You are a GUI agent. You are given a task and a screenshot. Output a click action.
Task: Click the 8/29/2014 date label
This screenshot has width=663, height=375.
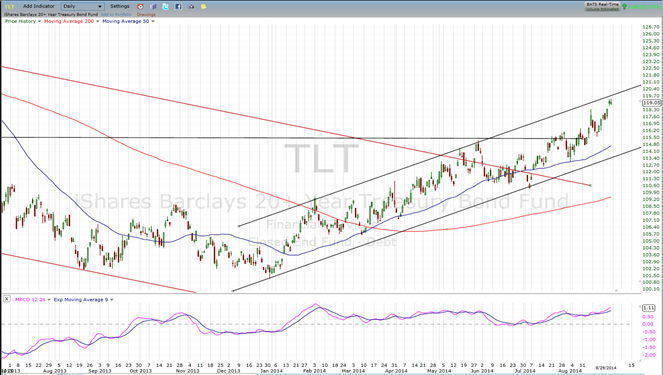(x=605, y=368)
